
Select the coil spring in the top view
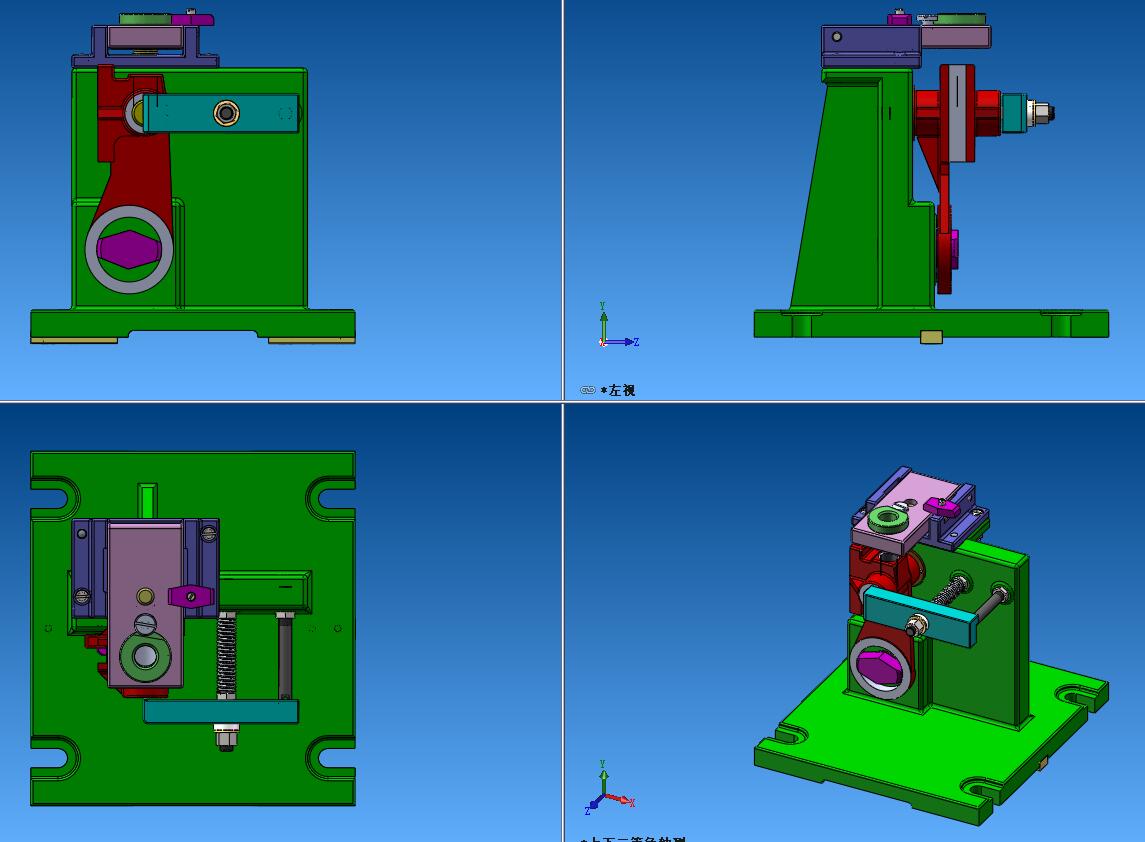(x=227, y=655)
